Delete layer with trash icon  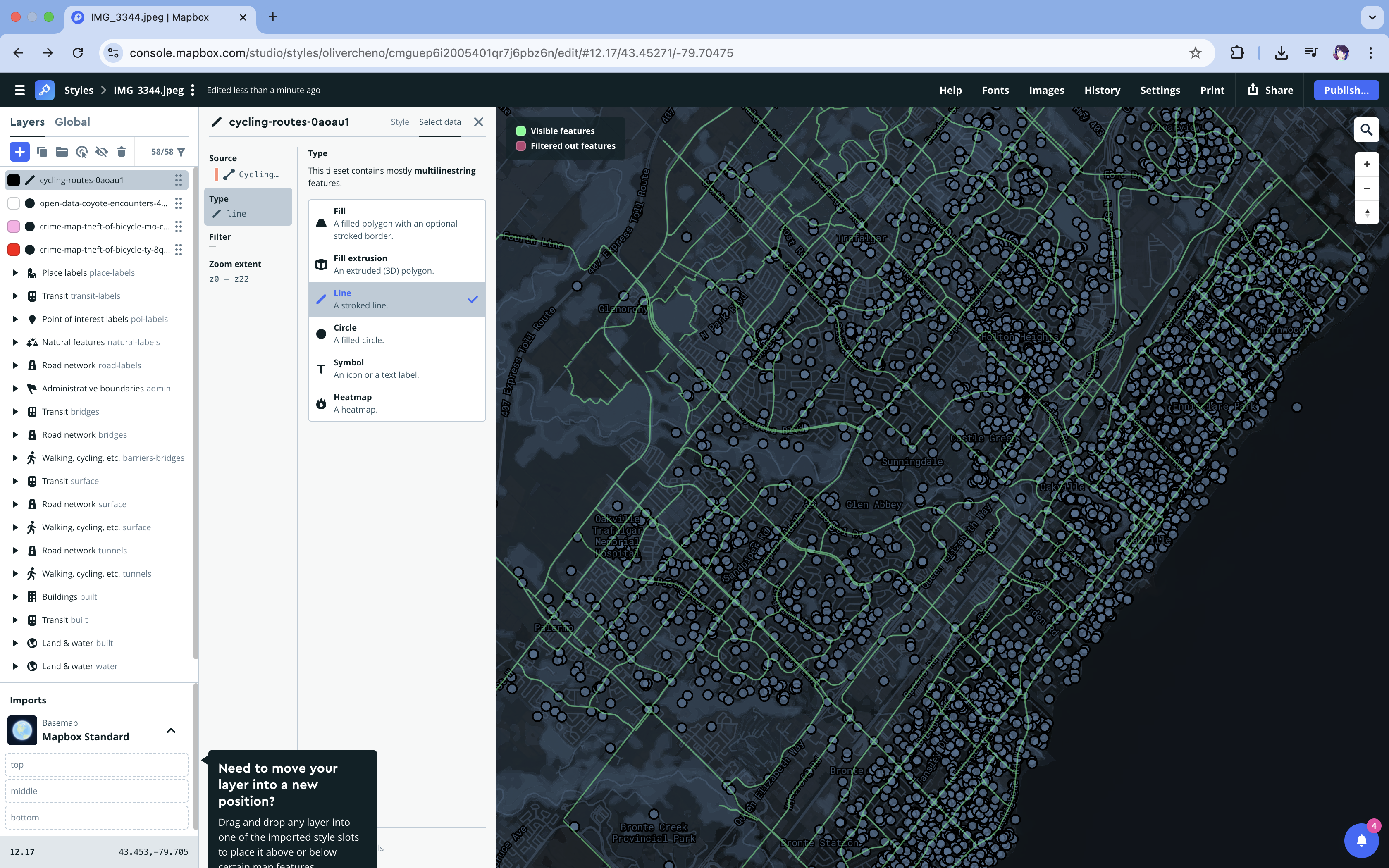coord(121,152)
